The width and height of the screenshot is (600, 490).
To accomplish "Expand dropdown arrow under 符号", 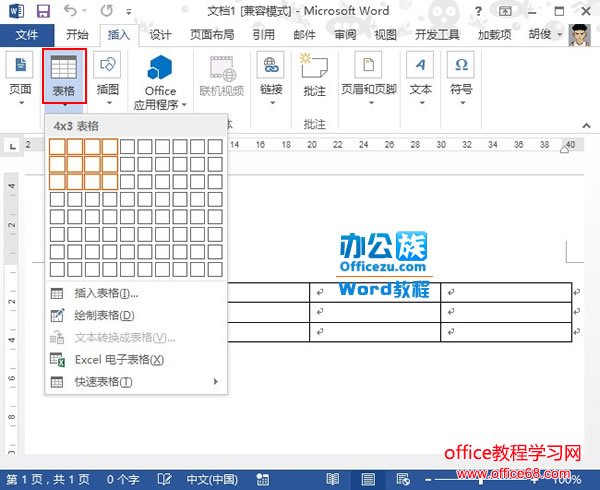I will [x=463, y=103].
